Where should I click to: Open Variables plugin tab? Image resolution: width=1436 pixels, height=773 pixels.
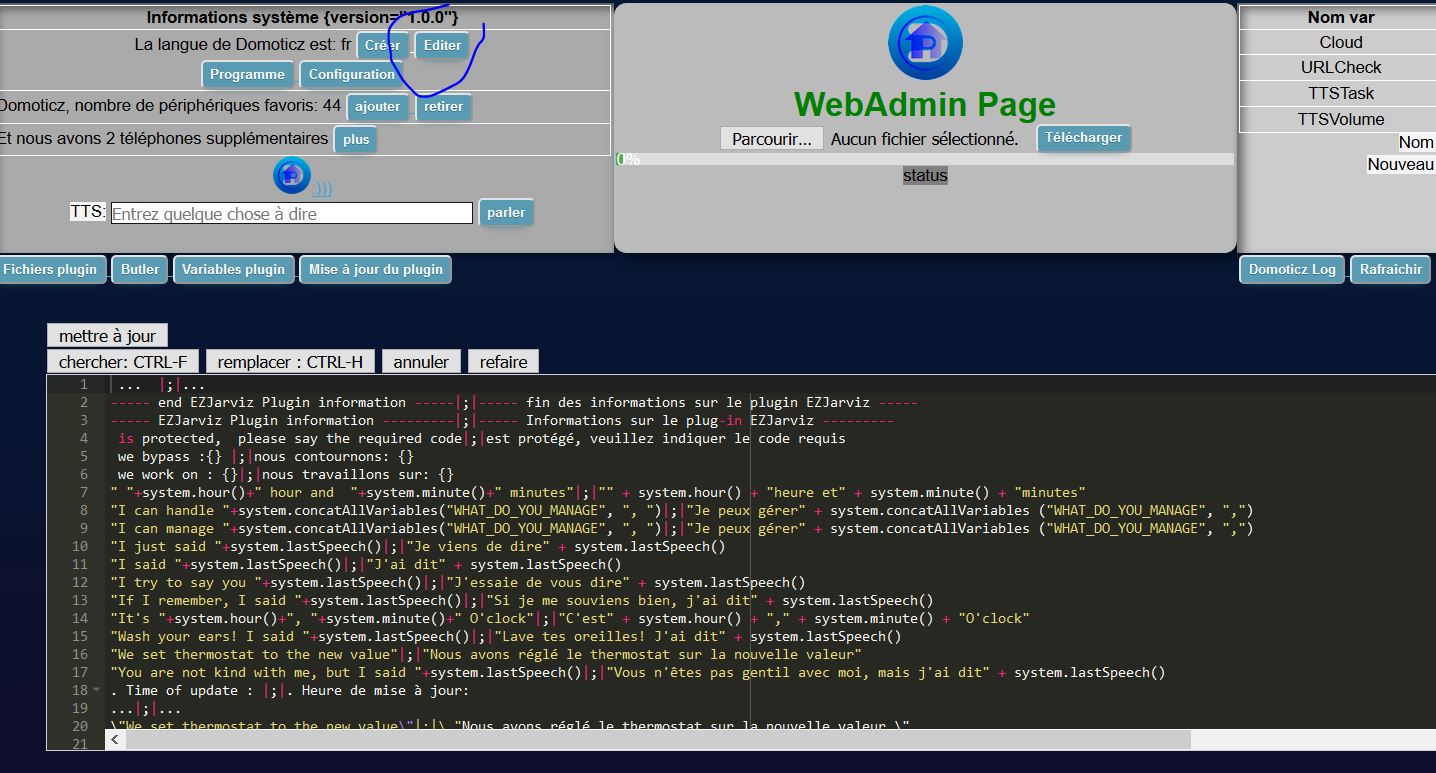tap(233, 270)
